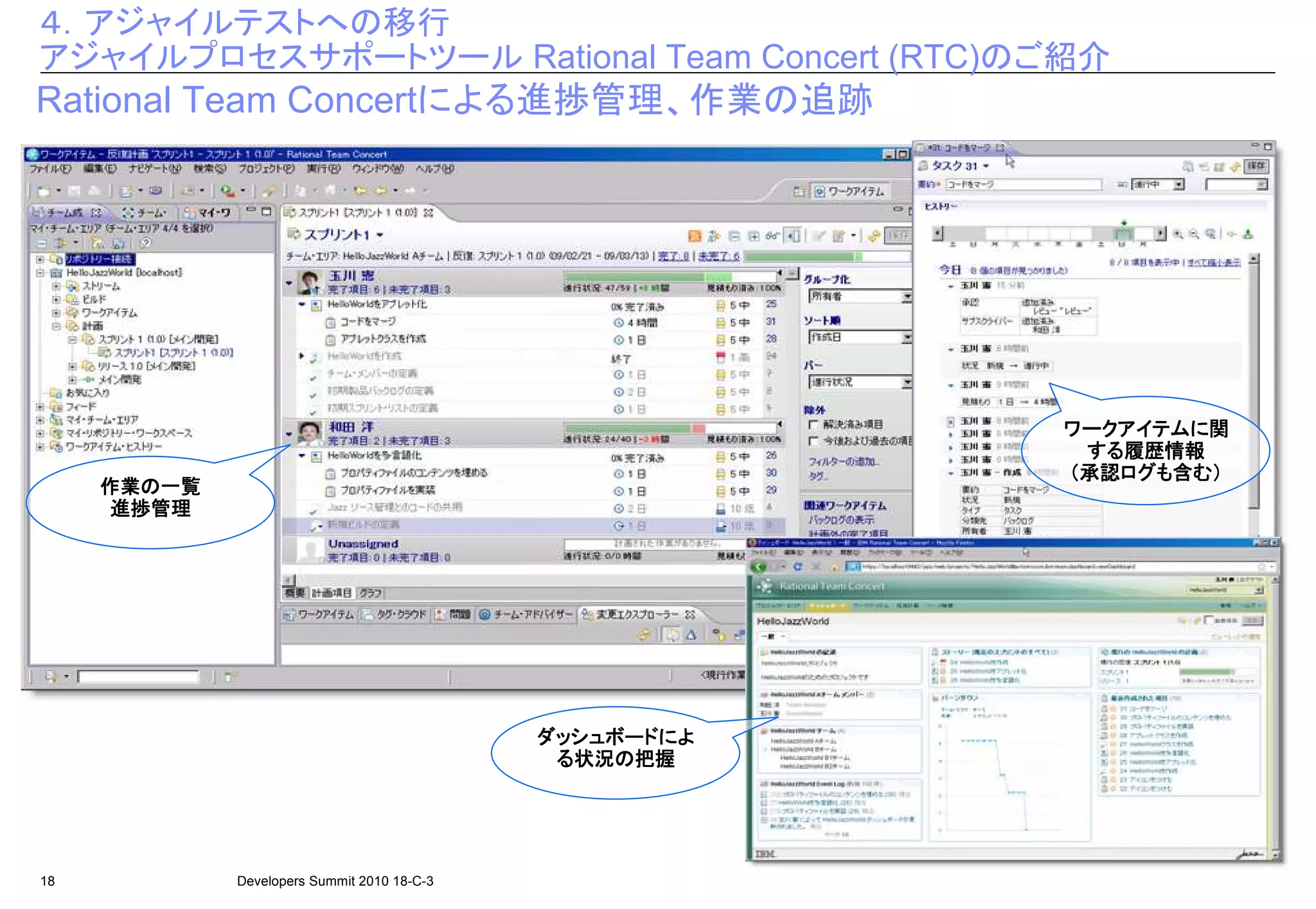Image resolution: width=1316 pixels, height=909 pixels.
Task: Click the フィルターの追加... link
Action: pyautogui.click(x=843, y=462)
